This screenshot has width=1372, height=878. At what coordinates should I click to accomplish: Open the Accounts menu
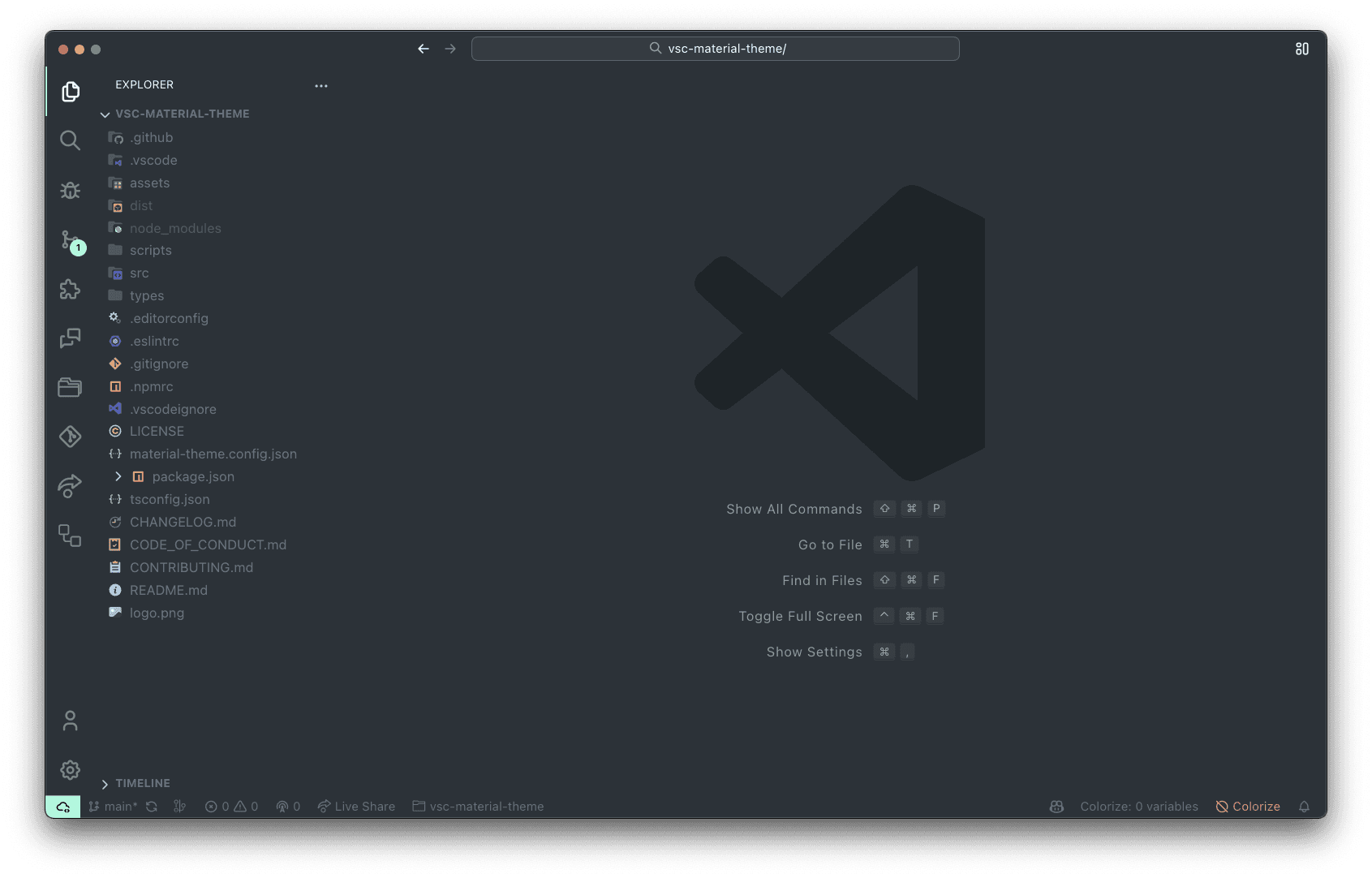pos(71,721)
